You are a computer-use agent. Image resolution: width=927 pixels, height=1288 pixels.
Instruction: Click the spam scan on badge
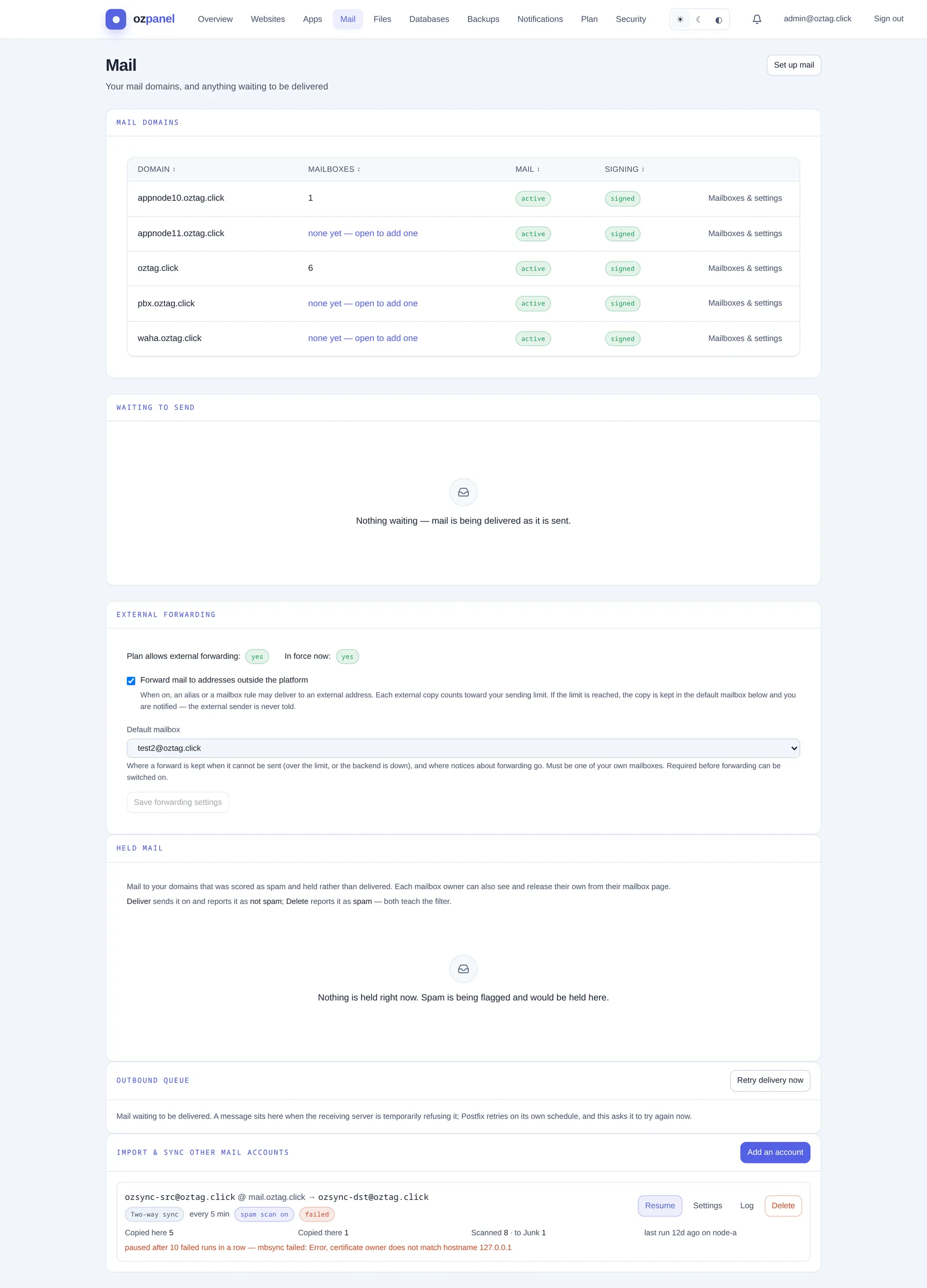(x=264, y=1215)
